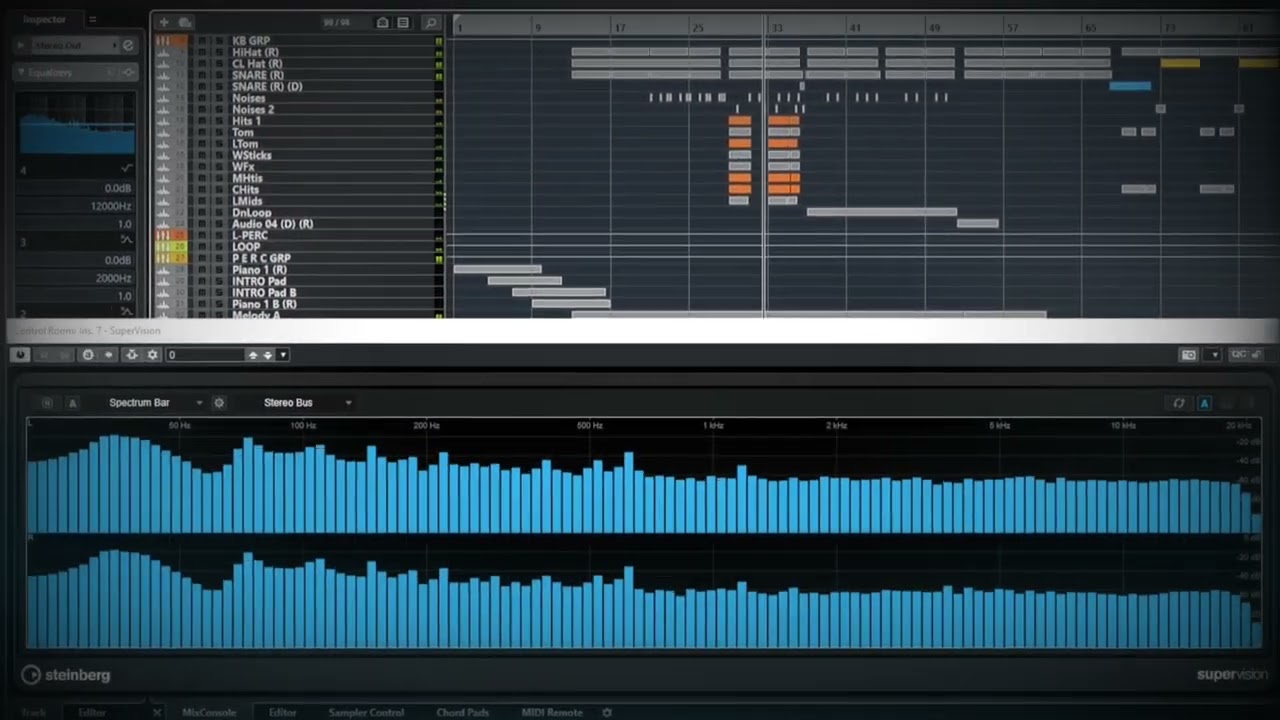The height and width of the screenshot is (720, 1280).
Task: Open the MixConsole lower zone tab
Action: click(209, 712)
